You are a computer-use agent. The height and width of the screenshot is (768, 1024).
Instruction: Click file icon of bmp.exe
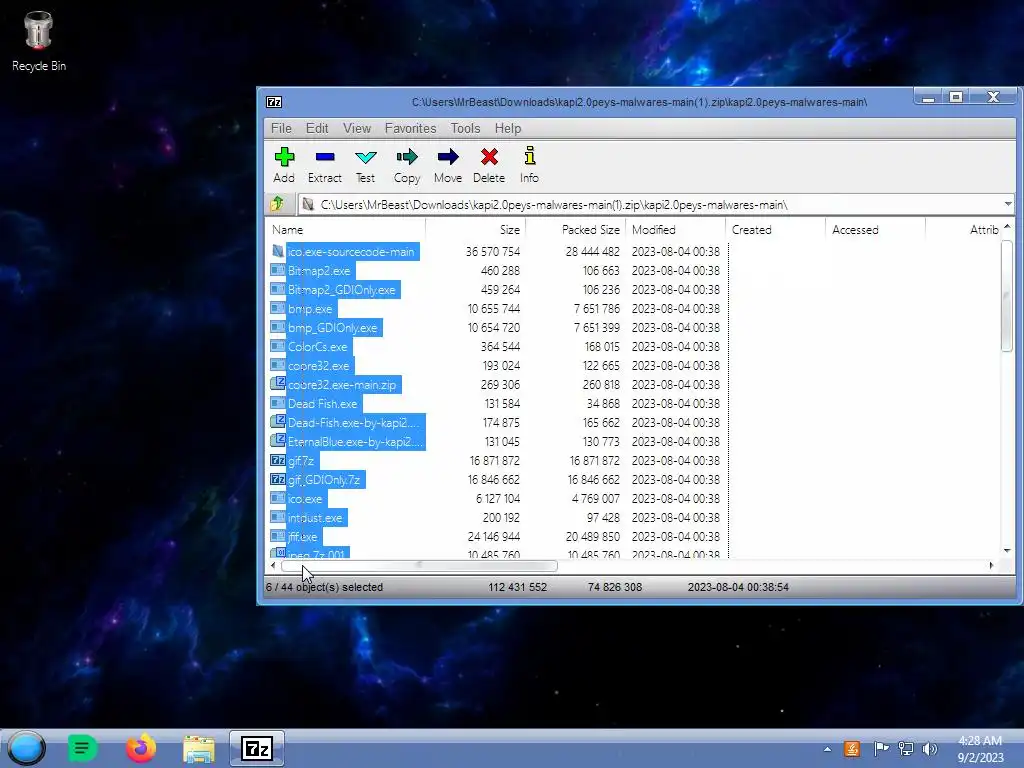(278, 308)
